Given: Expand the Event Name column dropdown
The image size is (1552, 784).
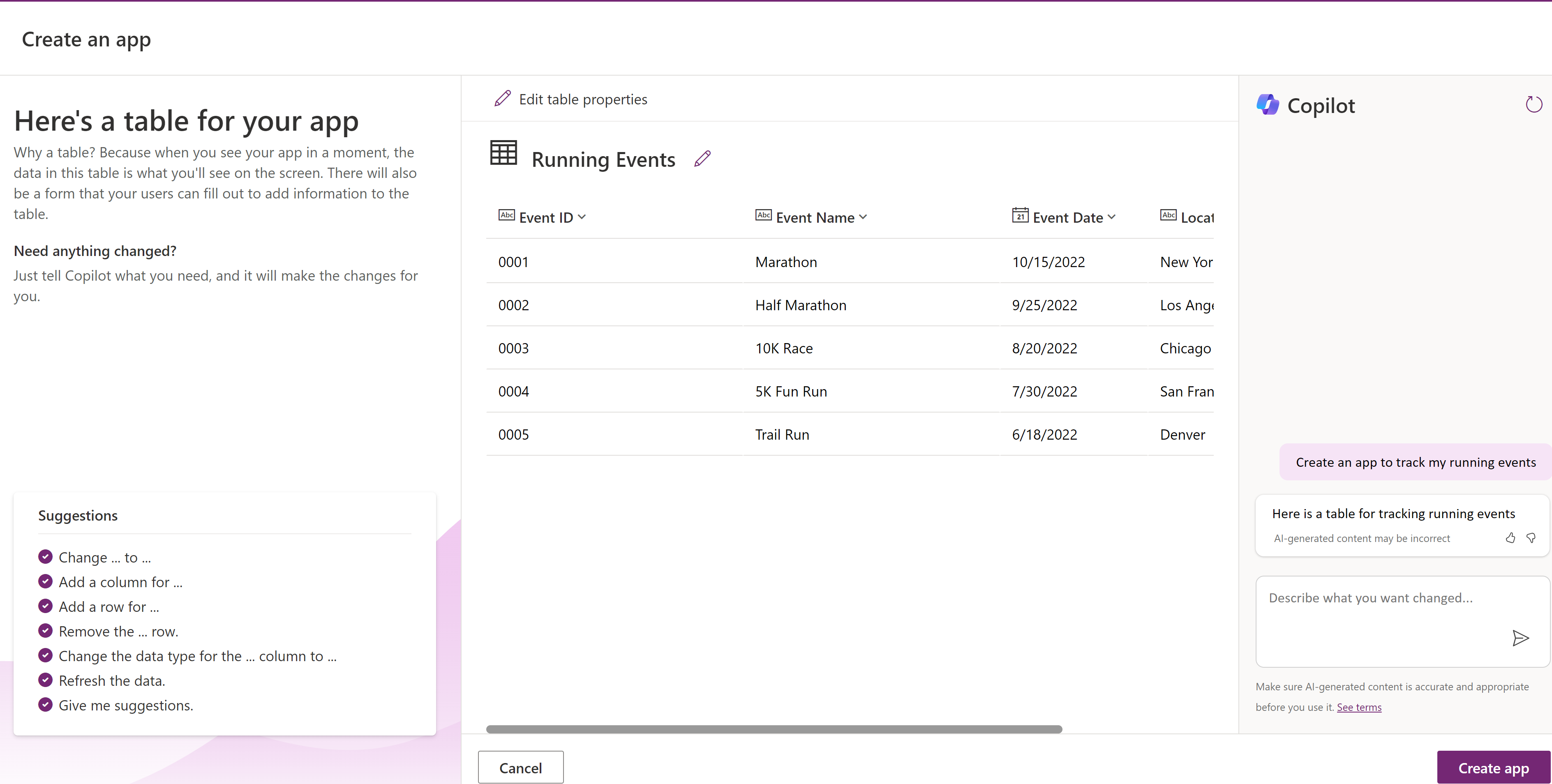Looking at the screenshot, I should coord(863,217).
